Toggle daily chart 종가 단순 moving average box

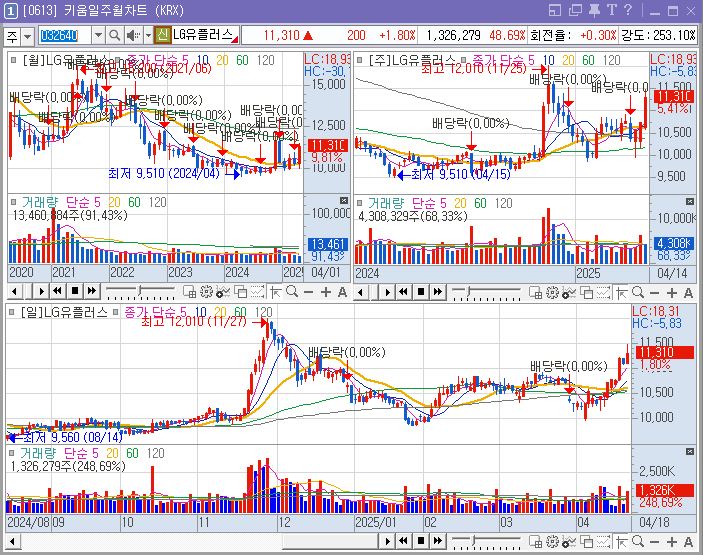click(x=116, y=312)
